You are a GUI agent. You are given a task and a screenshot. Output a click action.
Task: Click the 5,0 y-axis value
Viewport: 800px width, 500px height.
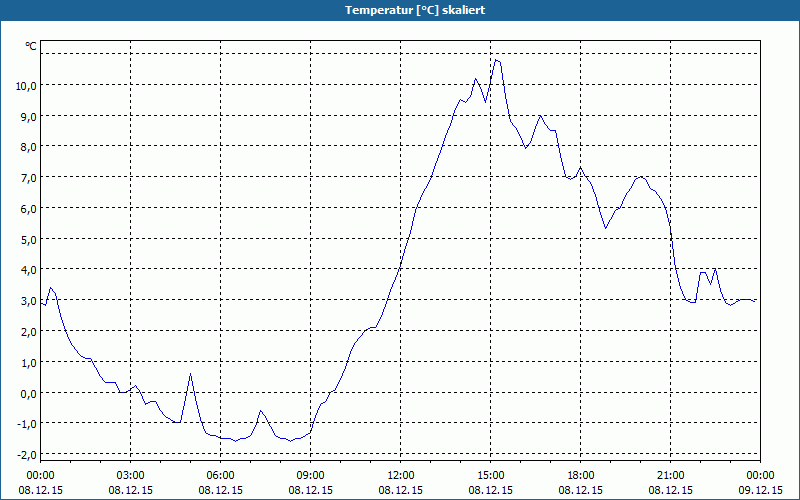pos(29,239)
